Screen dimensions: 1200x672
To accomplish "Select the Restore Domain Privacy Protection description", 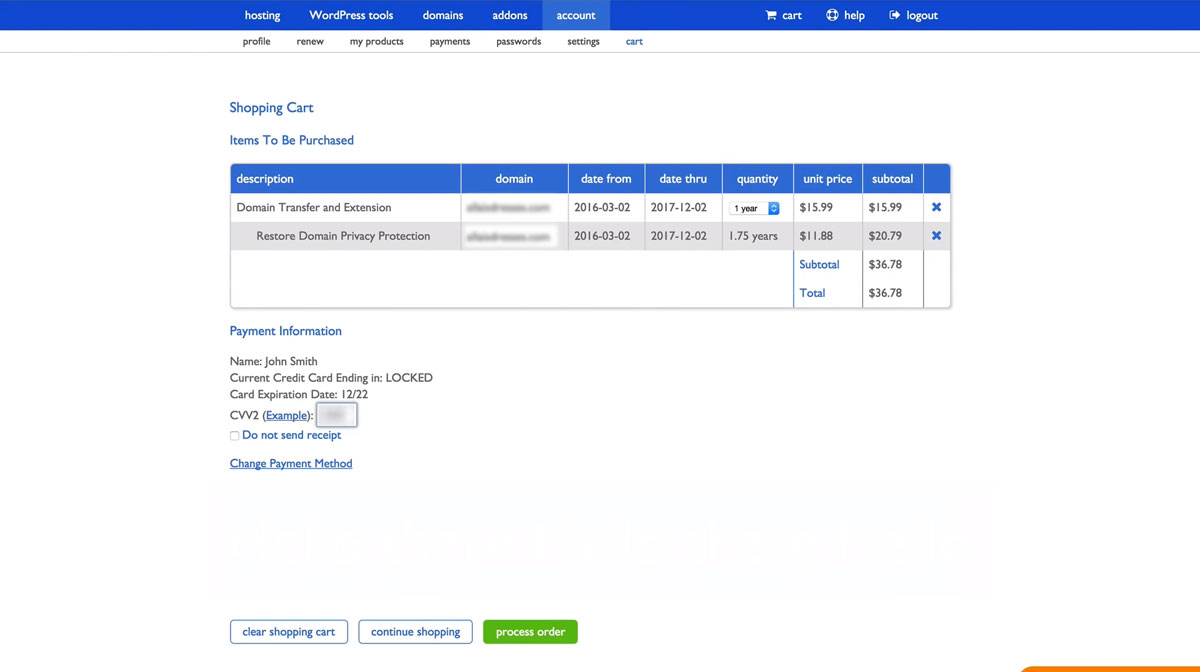I will [x=343, y=236].
